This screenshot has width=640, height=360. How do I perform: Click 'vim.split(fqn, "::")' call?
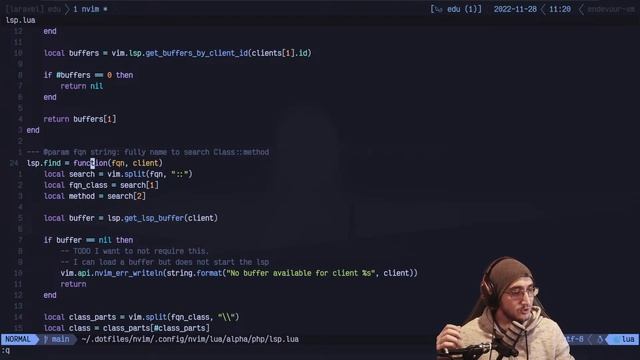tap(150, 174)
